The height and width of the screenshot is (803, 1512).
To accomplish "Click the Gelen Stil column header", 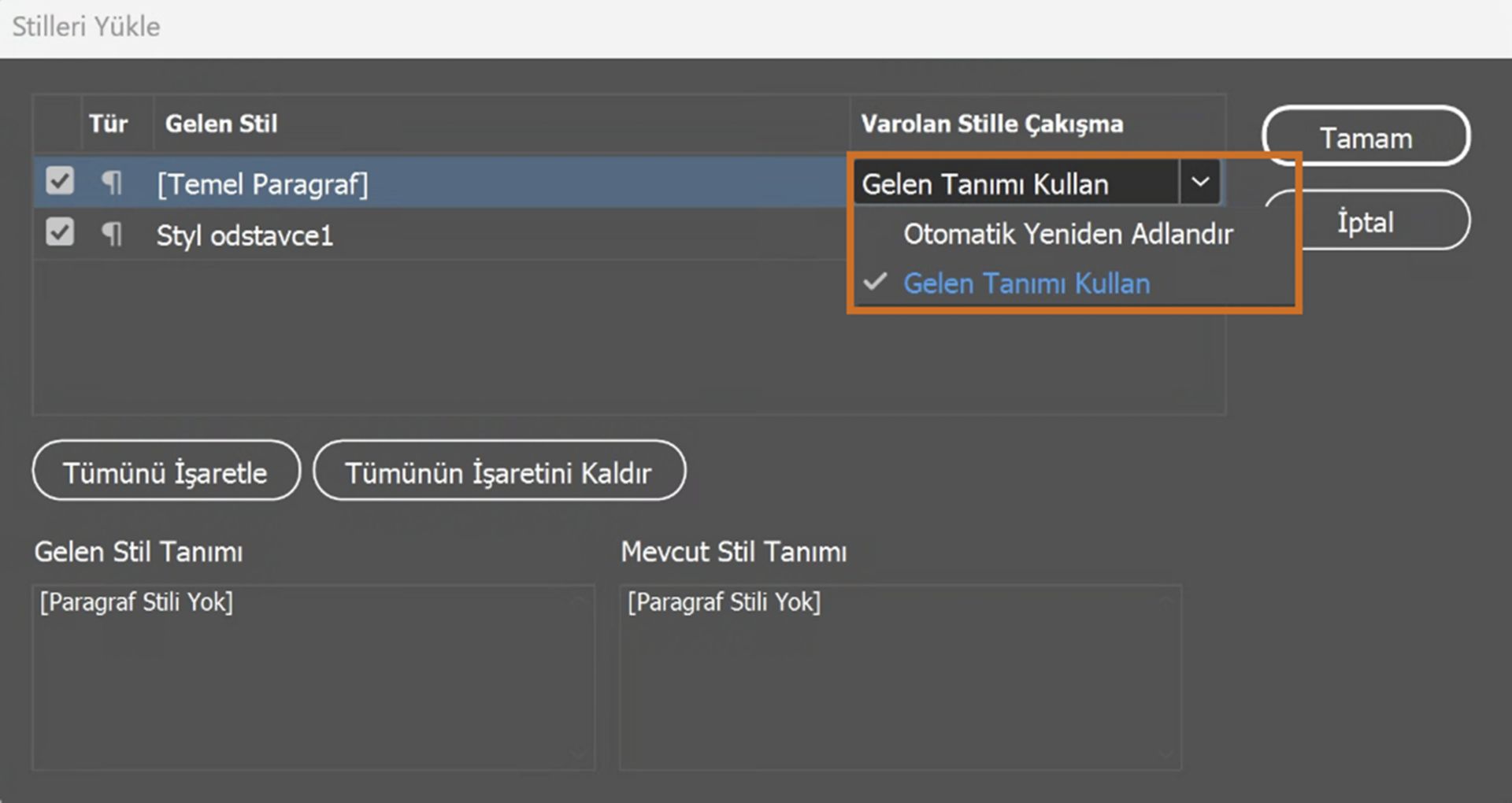I will (x=221, y=124).
